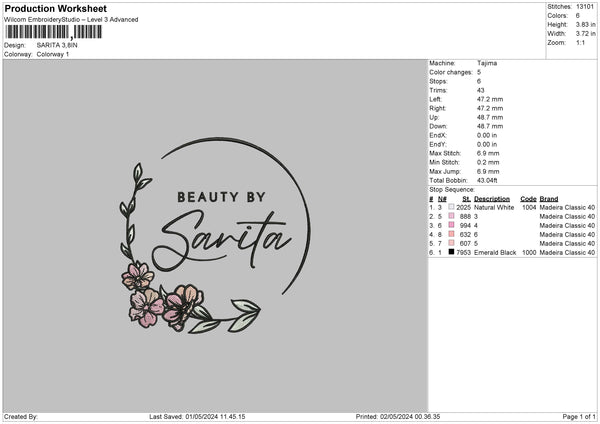Click the Natural White thread color swatch
This screenshot has width=600, height=424.
[x=451, y=207]
